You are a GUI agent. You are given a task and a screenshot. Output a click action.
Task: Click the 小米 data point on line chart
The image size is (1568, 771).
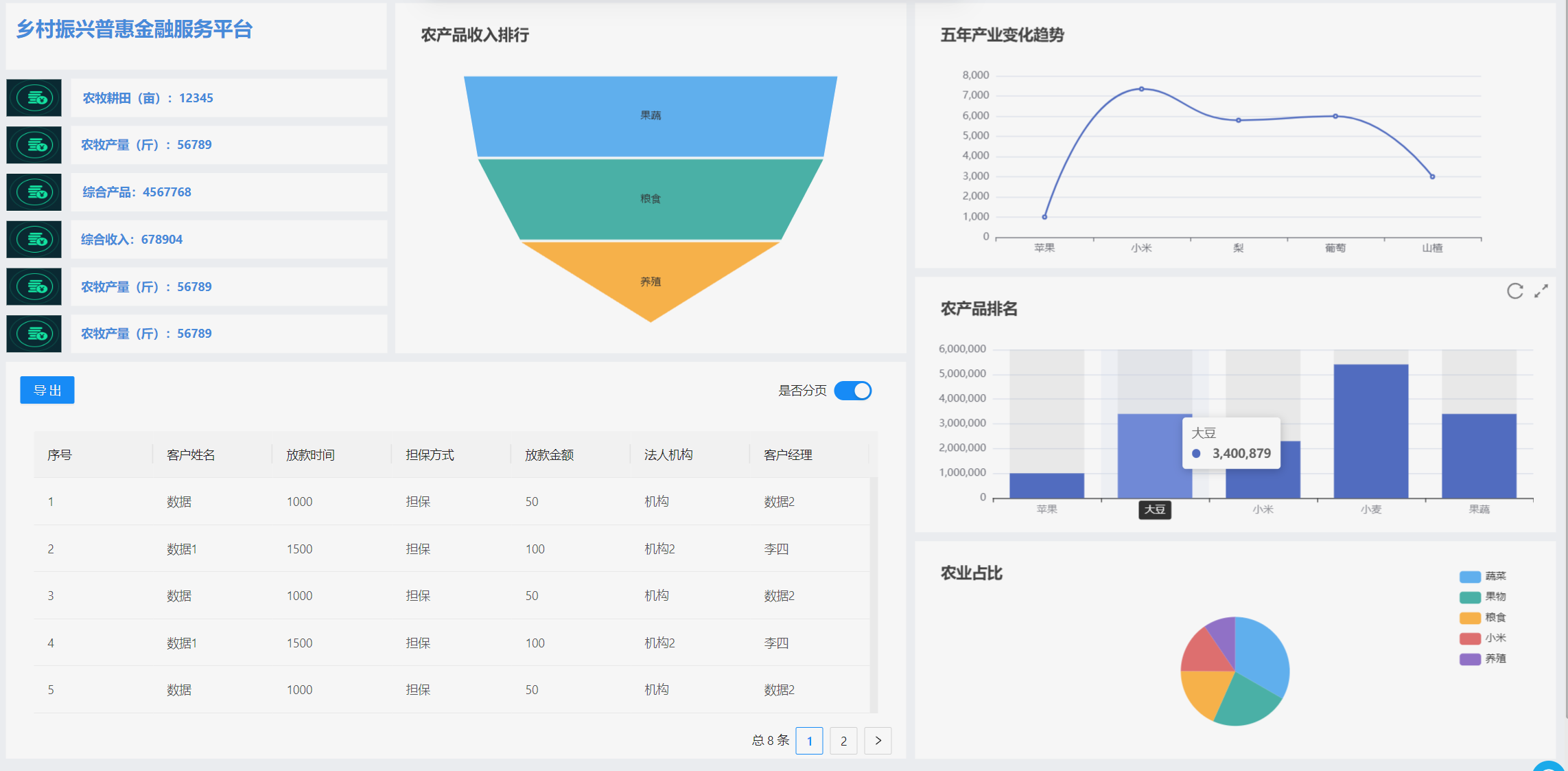(x=1141, y=89)
